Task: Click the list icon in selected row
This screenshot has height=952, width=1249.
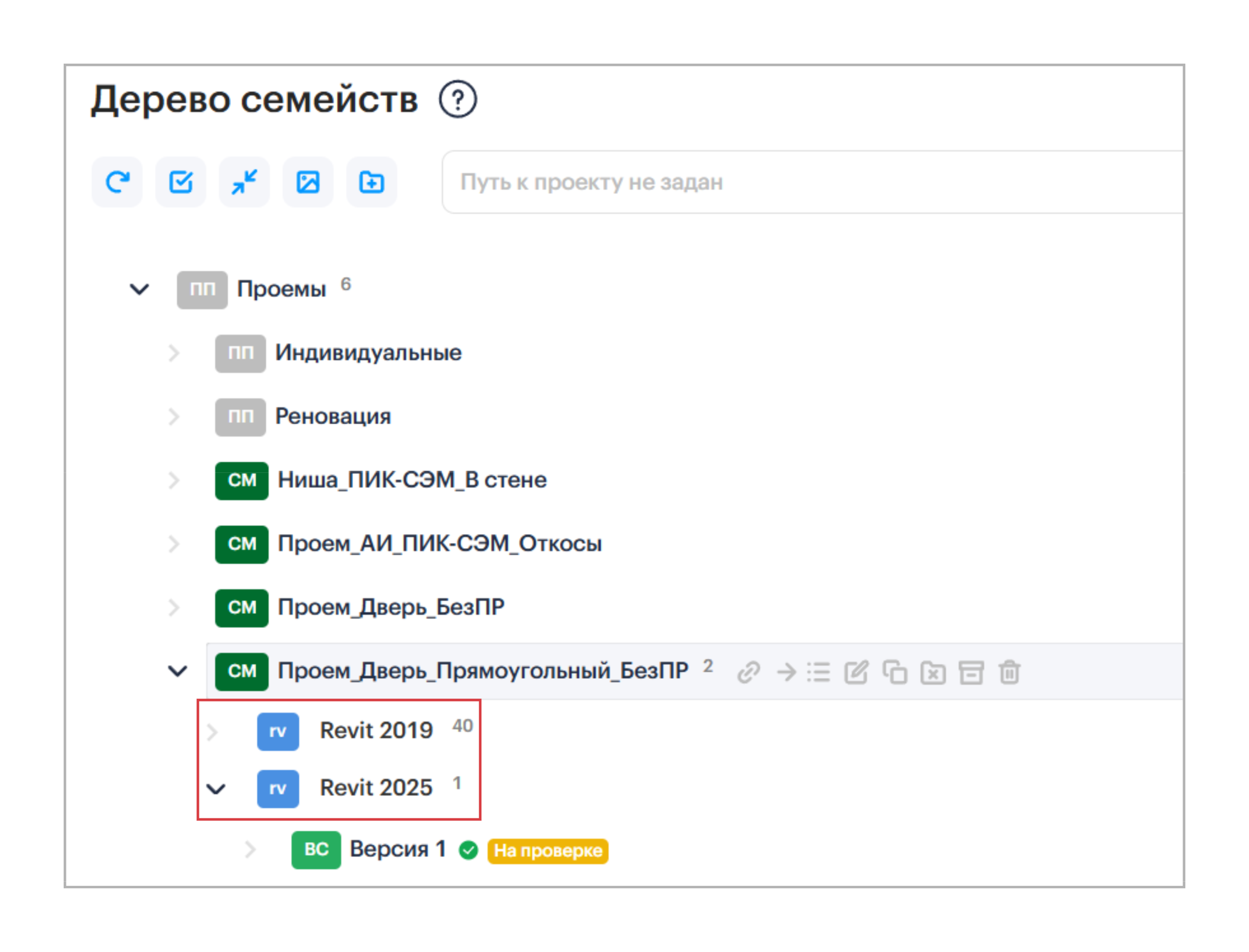Action: point(819,673)
